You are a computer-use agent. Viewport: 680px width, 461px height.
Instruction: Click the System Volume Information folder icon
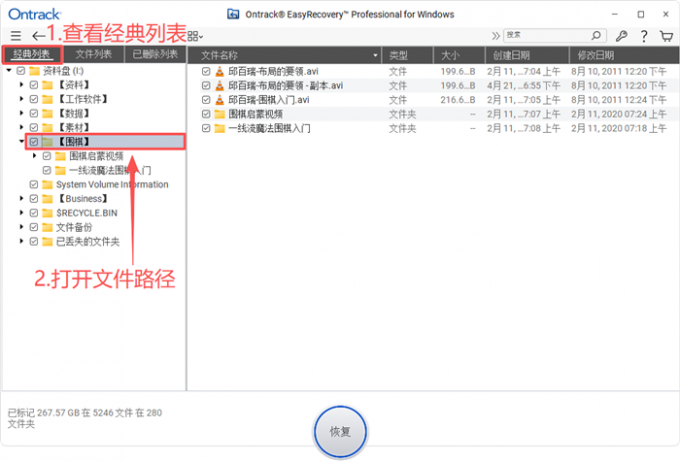pyautogui.click(x=47, y=185)
